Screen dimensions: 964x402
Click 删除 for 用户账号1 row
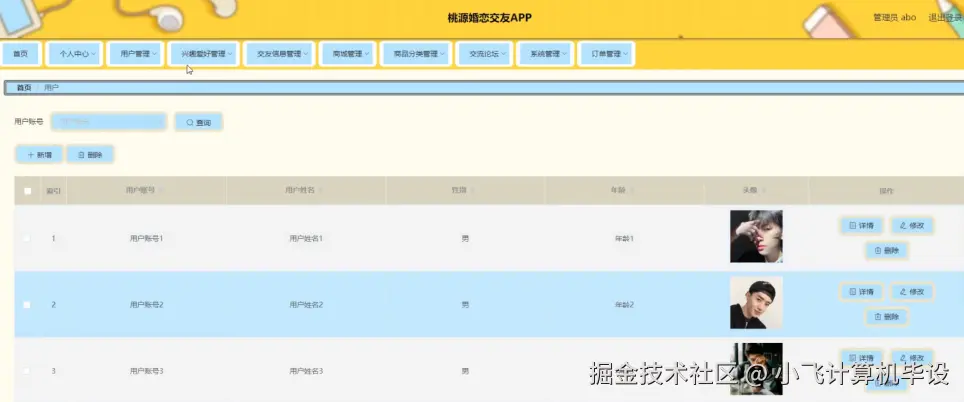[887, 251]
